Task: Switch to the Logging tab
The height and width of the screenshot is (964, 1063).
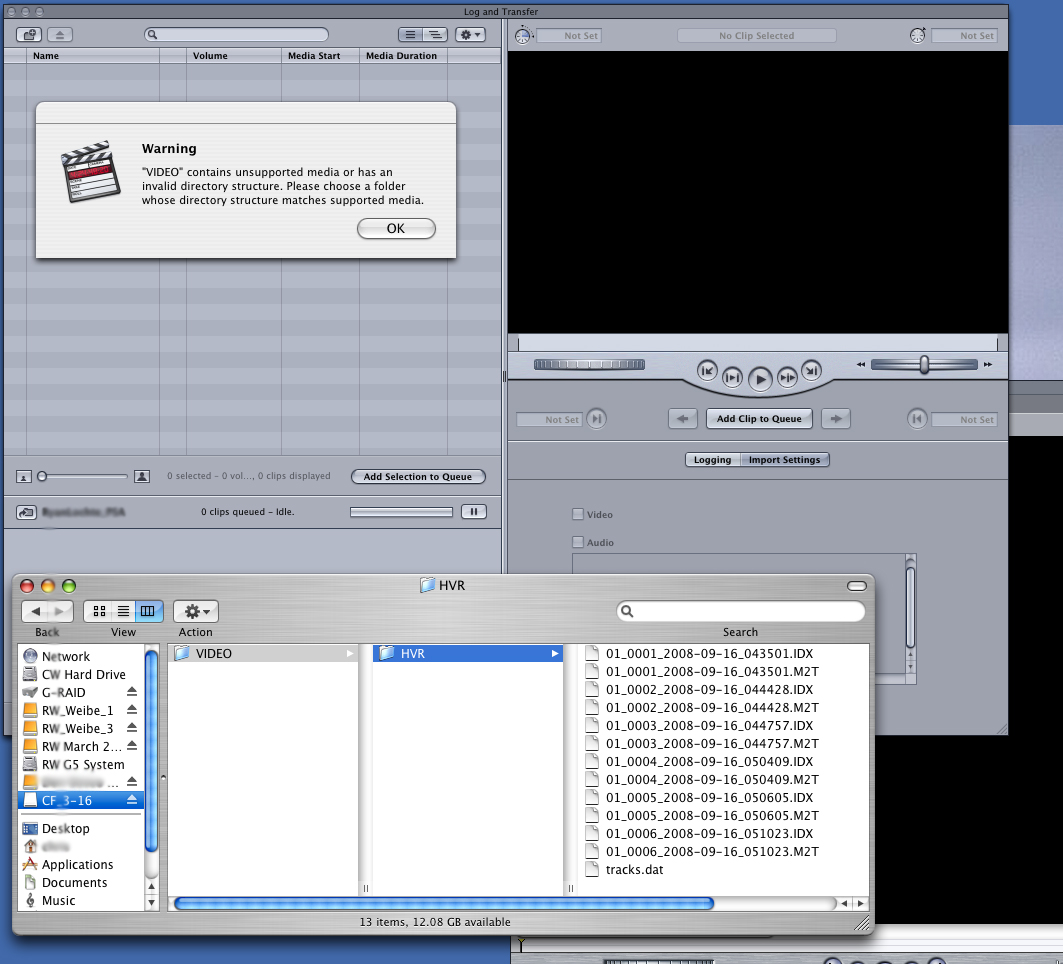Action: tap(712, 460)
